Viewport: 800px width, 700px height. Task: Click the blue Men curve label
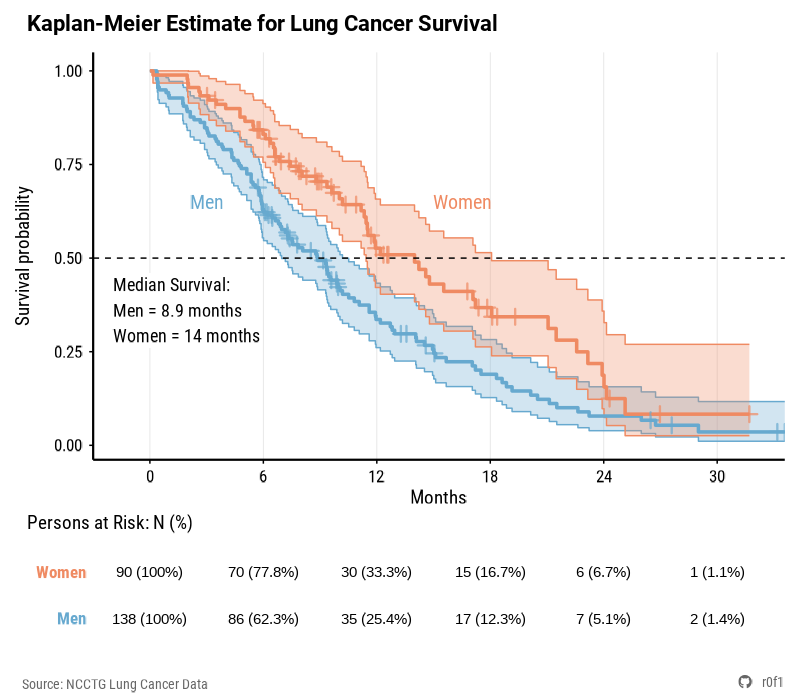pyautogui.click(x=206, y=203)
